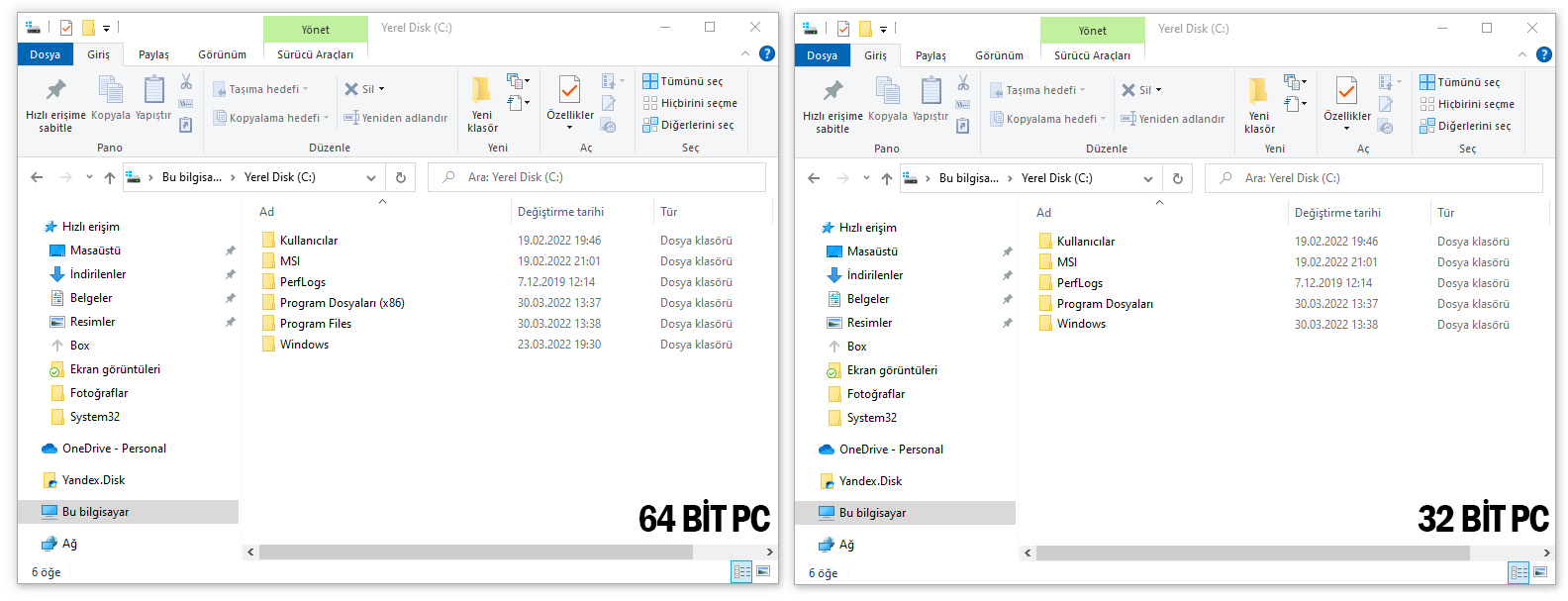This screenshot has width=1568, height=601.
Task: Switch to large icons view in 64 BİT window
Action: pyautogui.click(x=763, y=571)
